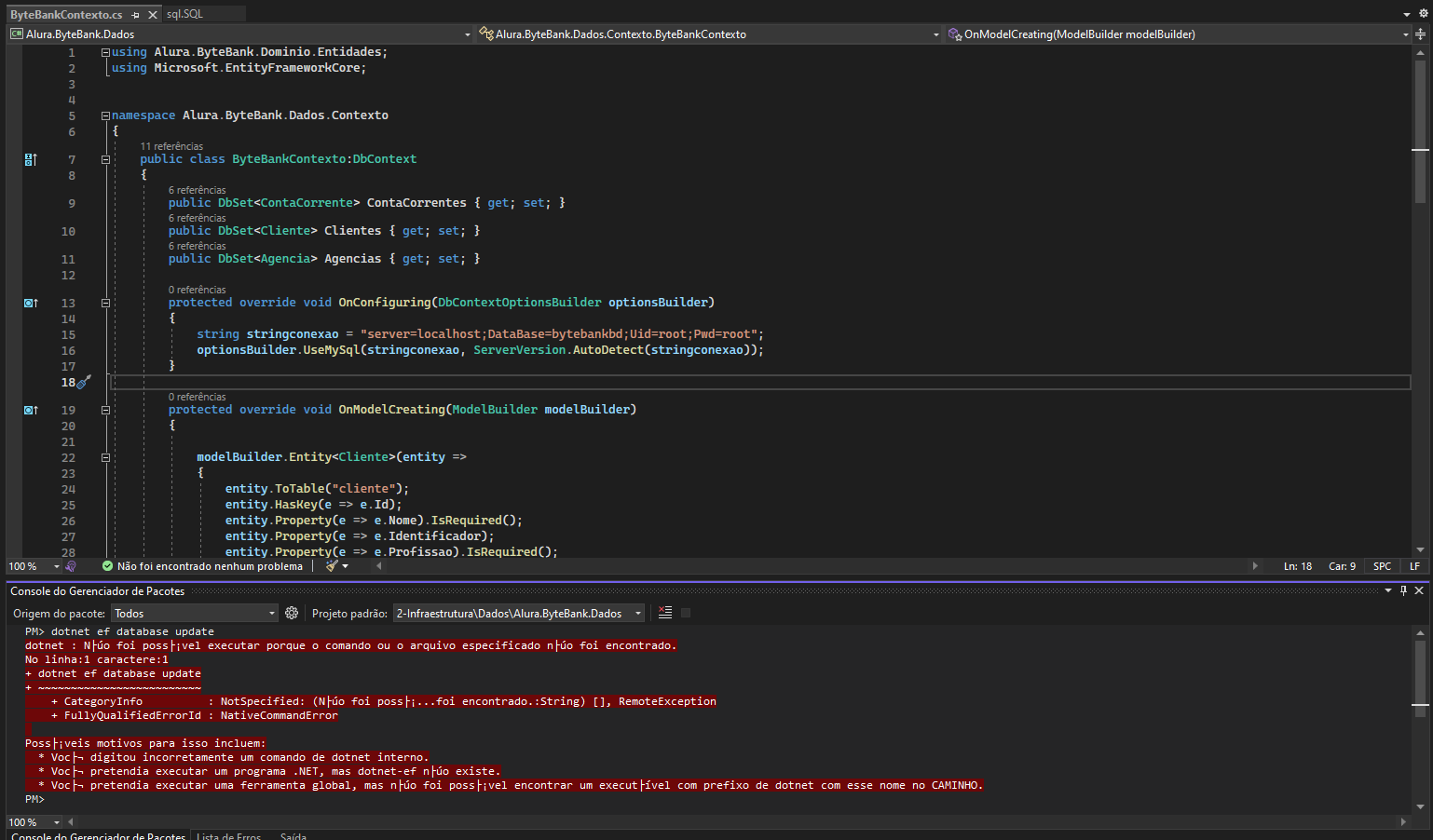This screenshot has height=840, width=1433.
Task: Close the Package Manager Console panel
Action: (x=1419, y=590)
